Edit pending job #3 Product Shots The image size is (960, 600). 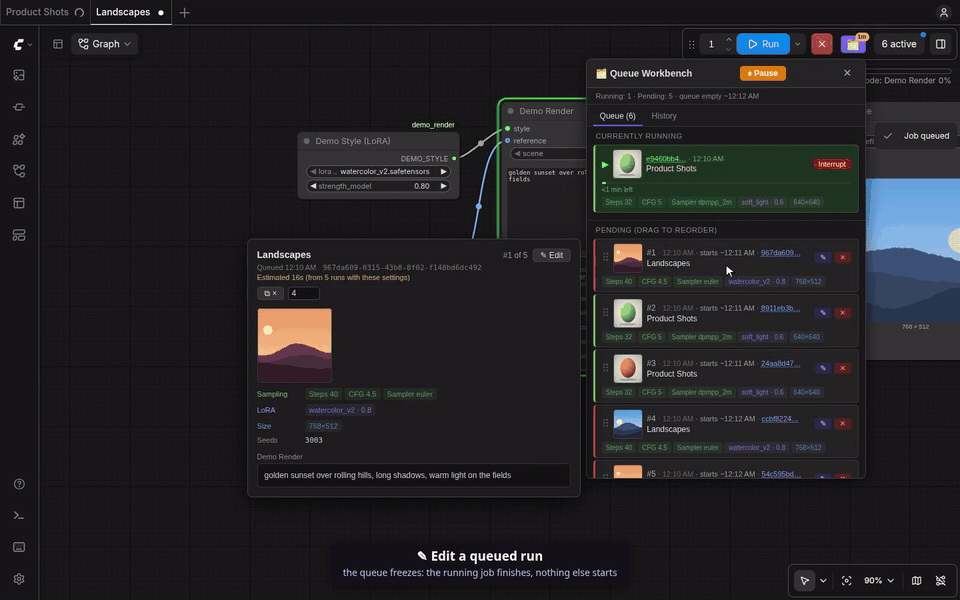823,368
